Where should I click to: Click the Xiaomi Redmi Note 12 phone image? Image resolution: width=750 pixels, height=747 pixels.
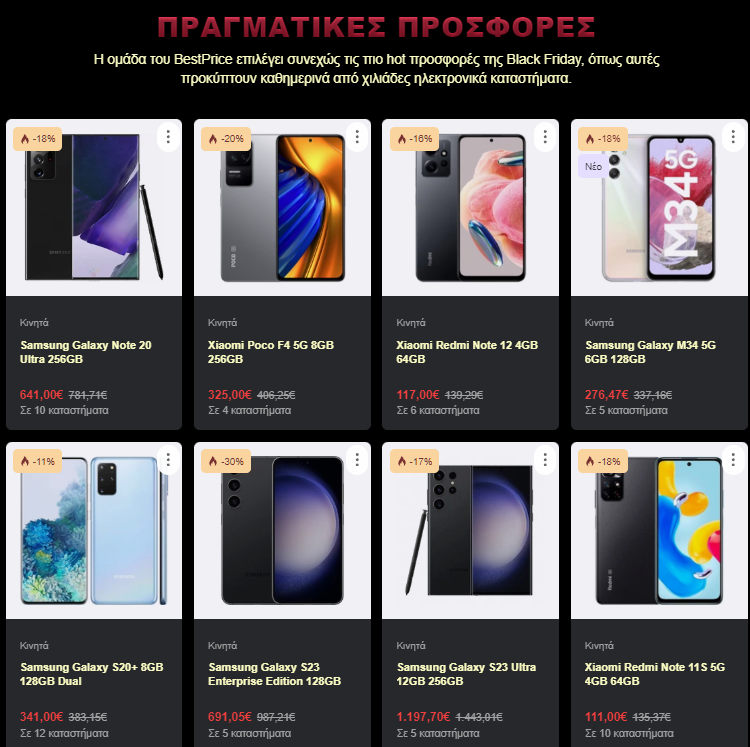click(470, 207)
